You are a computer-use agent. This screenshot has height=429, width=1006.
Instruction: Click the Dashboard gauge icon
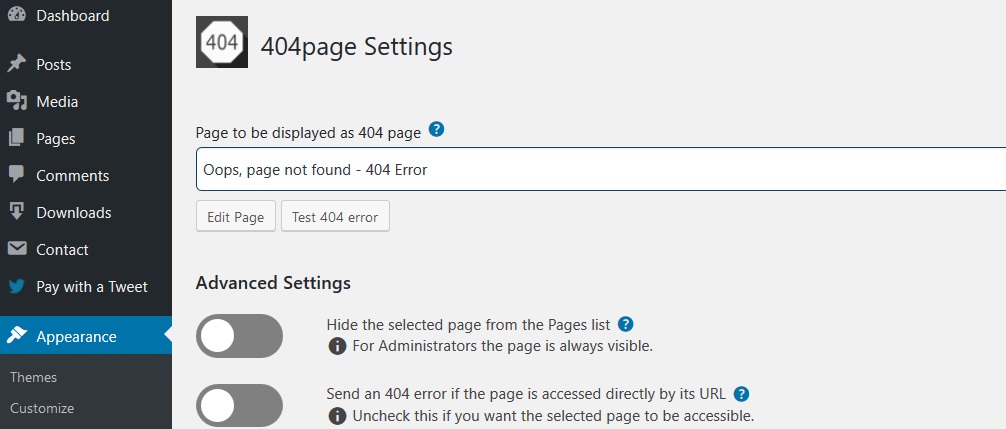[17, 14]
